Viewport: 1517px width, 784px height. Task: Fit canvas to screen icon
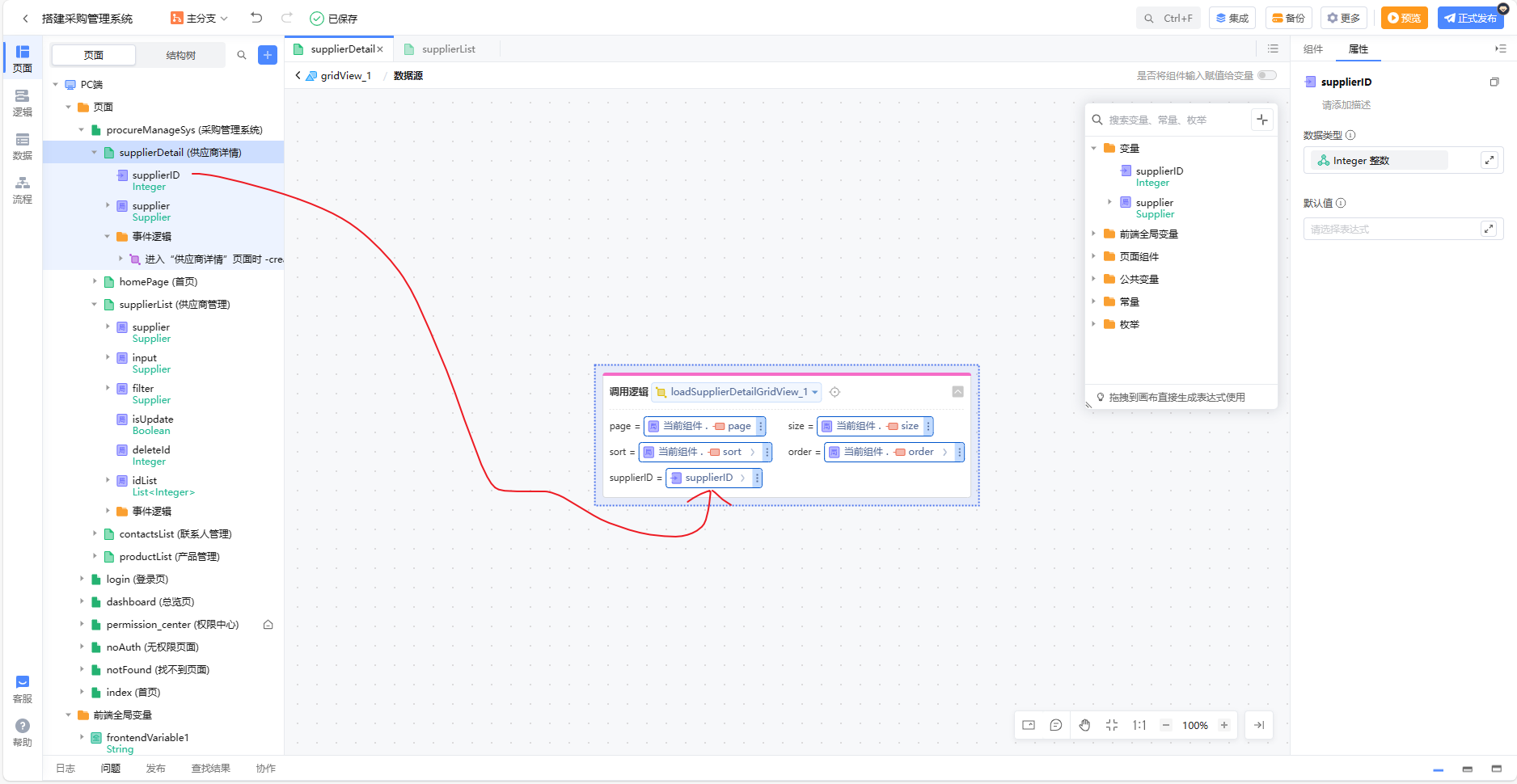tap(1112, 725)
